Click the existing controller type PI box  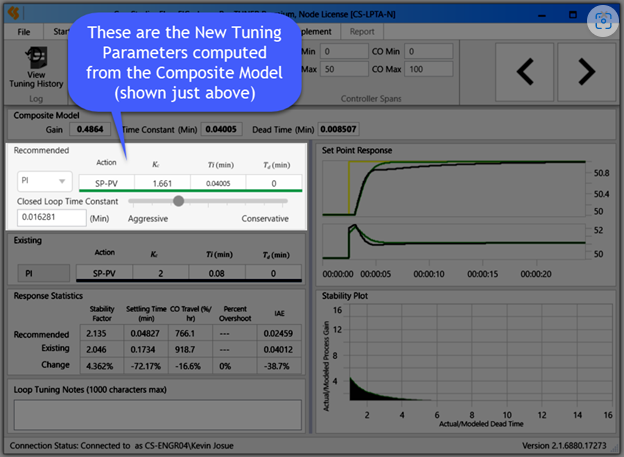point(44,273)
